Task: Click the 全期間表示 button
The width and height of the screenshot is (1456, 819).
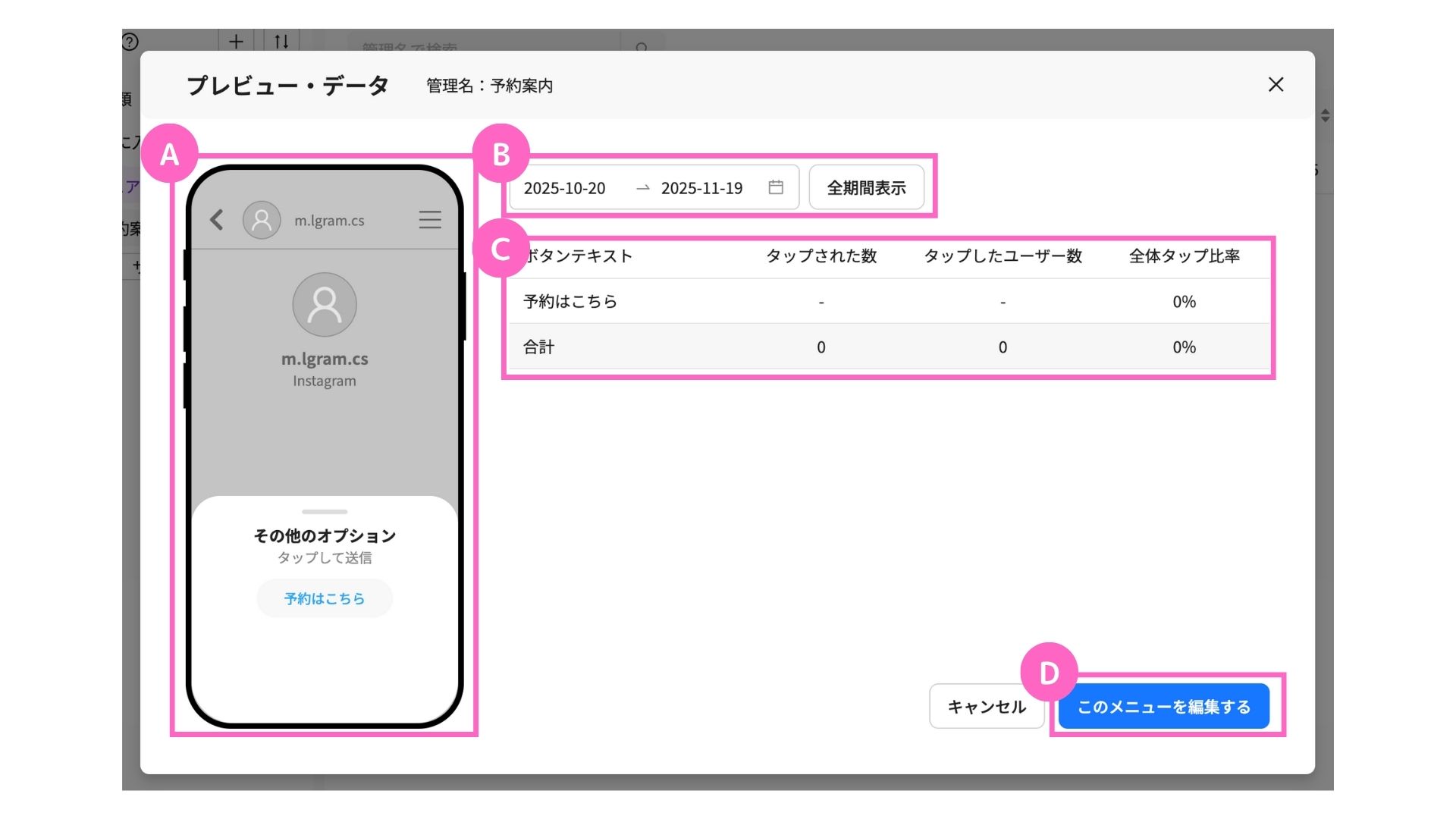Action: [866, 187]
